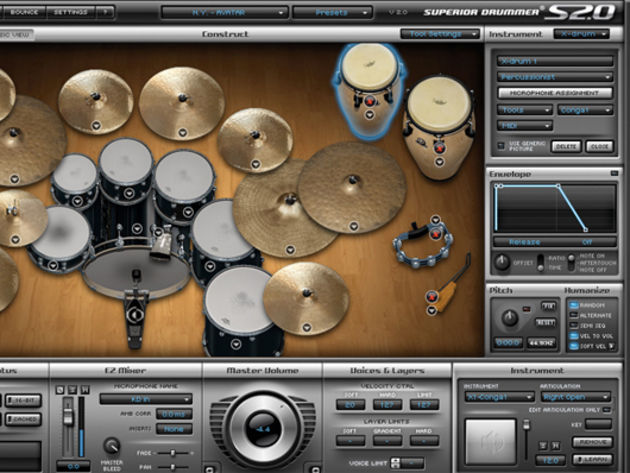Open the N.Y. Avatar library dropdown
Image resolution: width=630 pixels, height=473 pixels.
coord(224,12)
